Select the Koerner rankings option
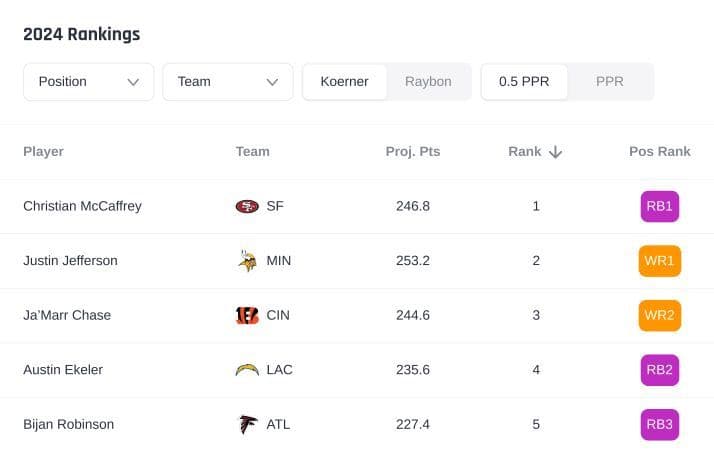Viewport: 714px width, 452px height. pos(345,82)
